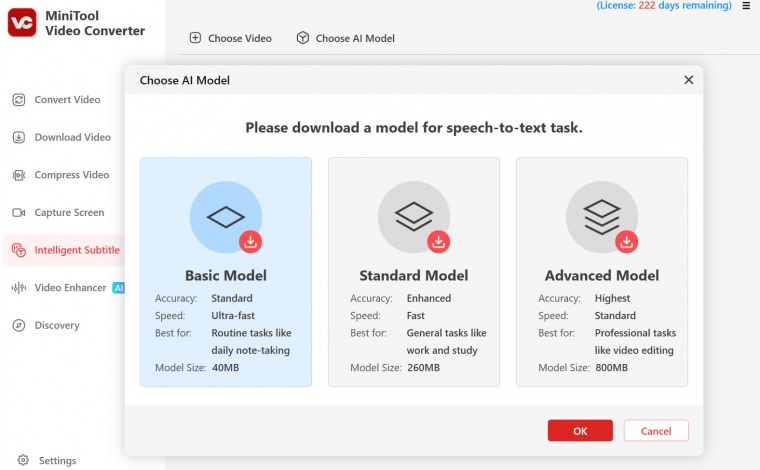Select the Standard Model heading
This screenshot has height=470, width=760.
[x=414, y=276]
